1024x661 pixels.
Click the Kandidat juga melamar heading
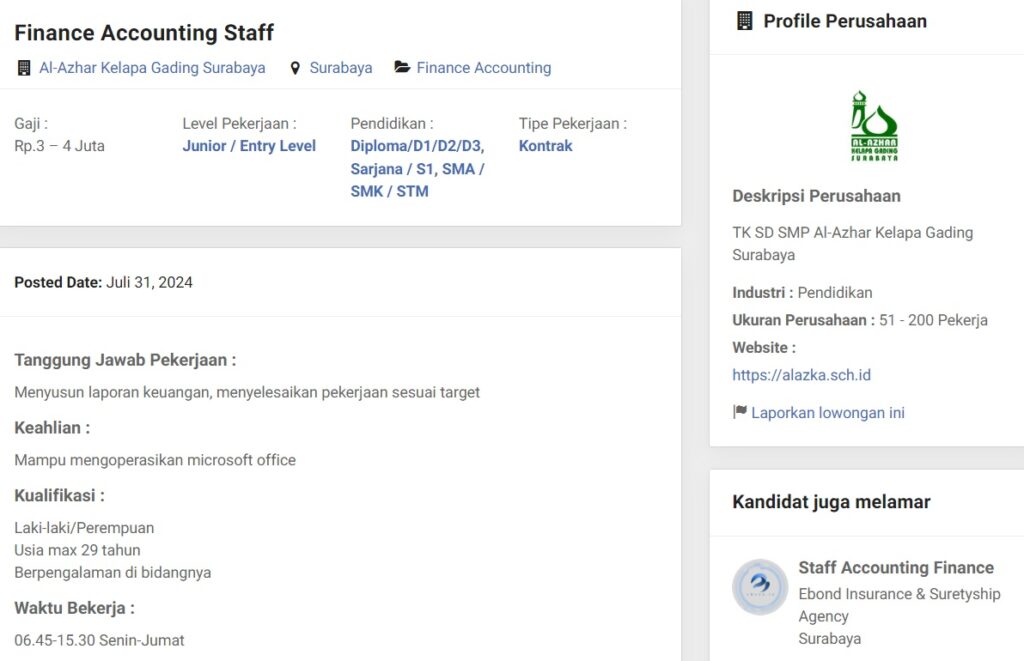831,502
